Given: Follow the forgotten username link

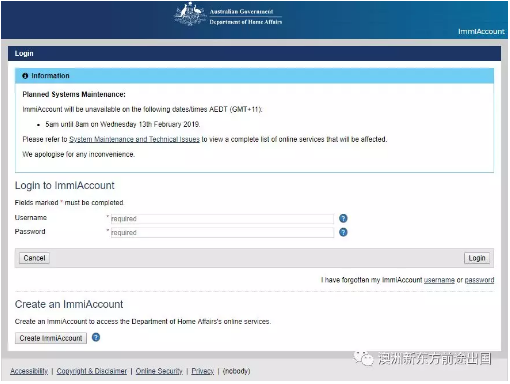Looking at the screenshot, I should [x=439, y=280].
